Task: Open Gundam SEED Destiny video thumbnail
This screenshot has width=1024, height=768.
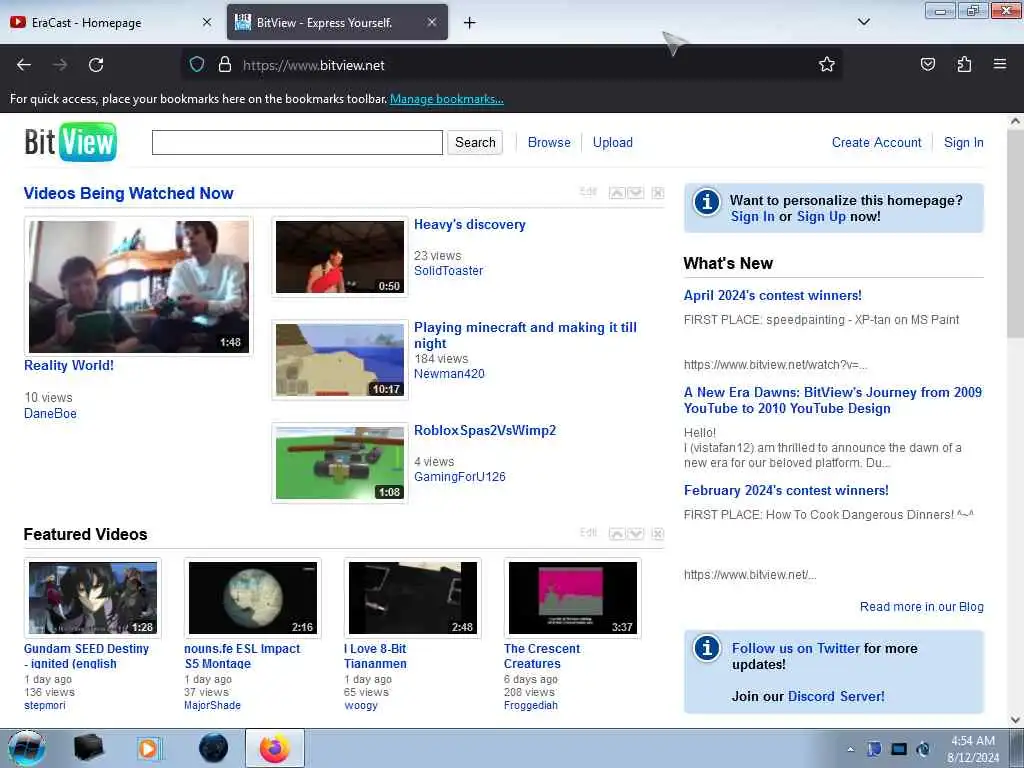Action: 93,598
